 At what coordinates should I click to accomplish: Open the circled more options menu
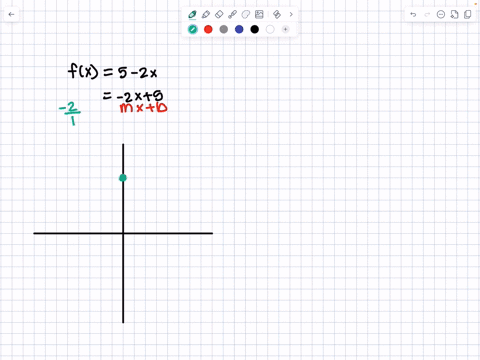[441, 14]
